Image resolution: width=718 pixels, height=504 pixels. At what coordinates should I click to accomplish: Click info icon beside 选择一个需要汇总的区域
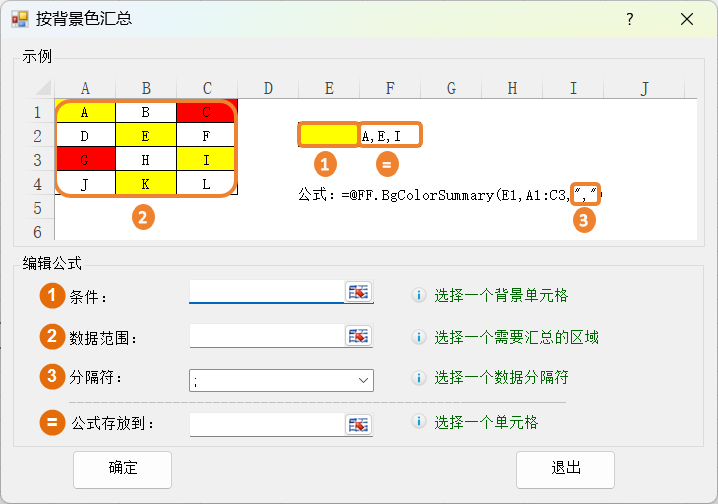[x=419, y=338]
